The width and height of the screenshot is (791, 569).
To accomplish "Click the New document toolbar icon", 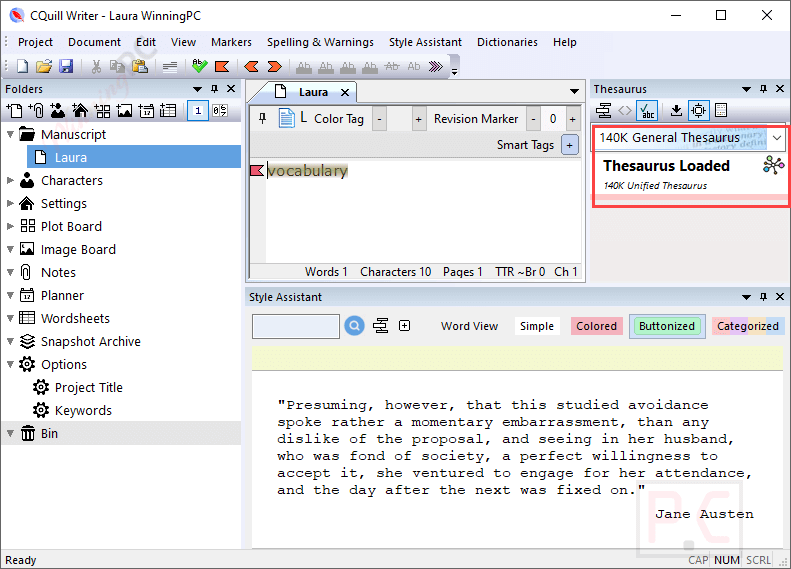I will (23, 66).
